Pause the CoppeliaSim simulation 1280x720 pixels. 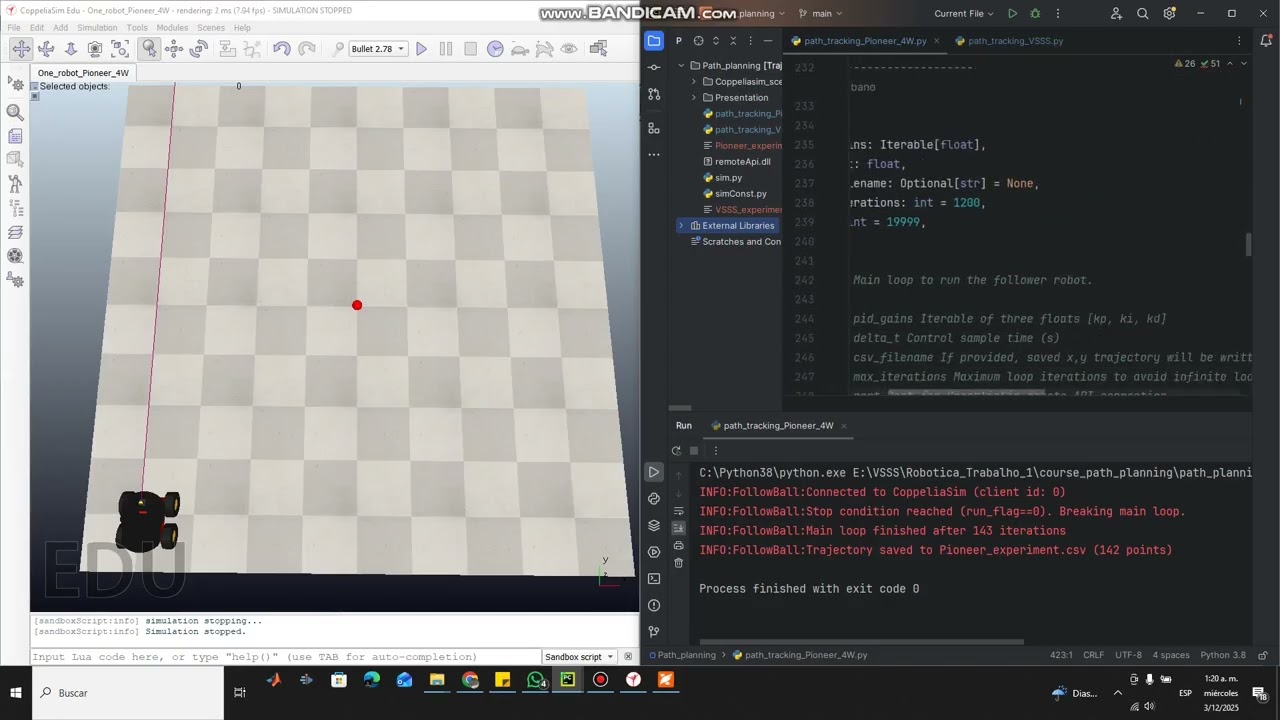tap(446, 48)
